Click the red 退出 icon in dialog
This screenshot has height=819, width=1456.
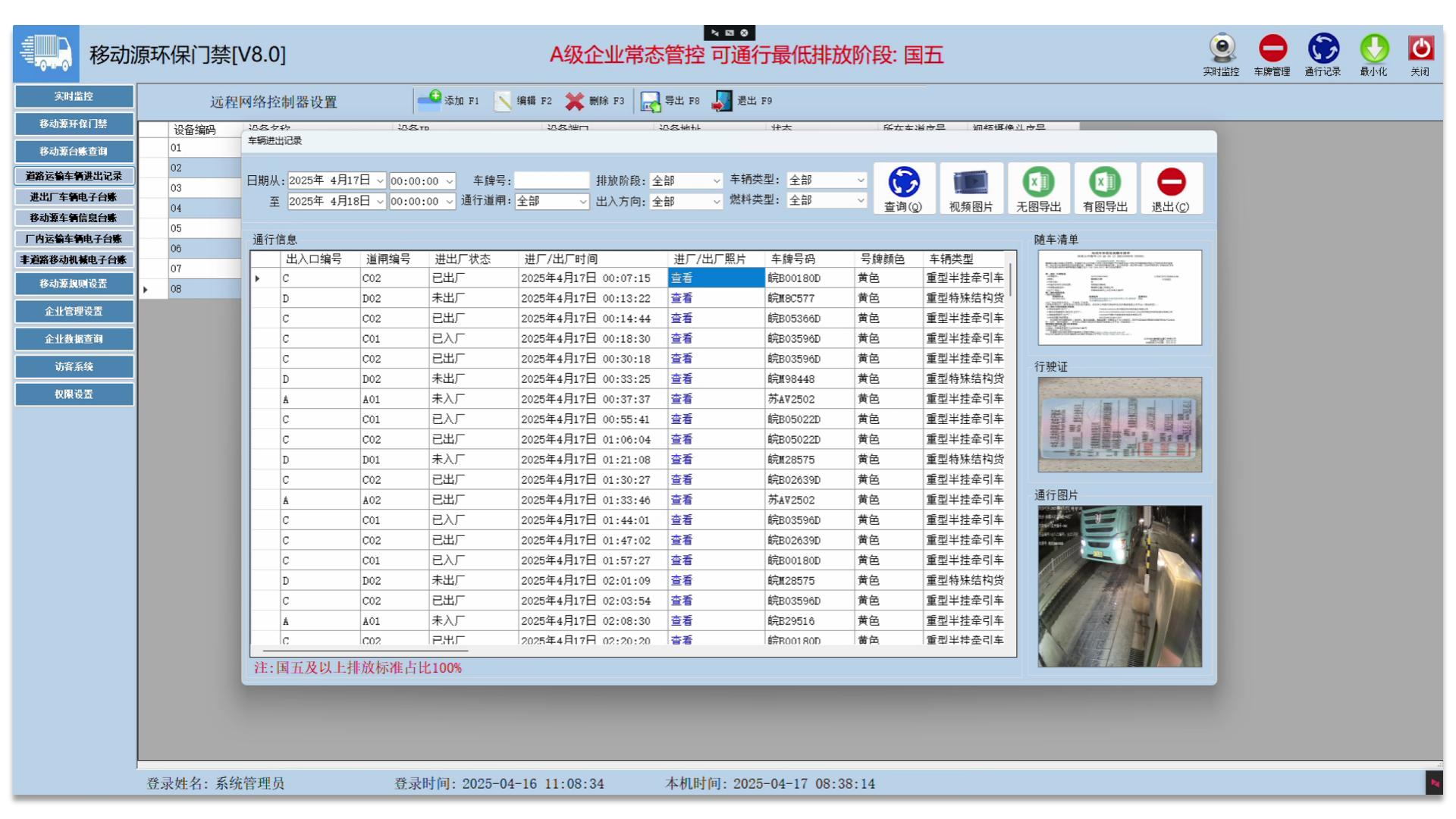[x=1171, y=182]
